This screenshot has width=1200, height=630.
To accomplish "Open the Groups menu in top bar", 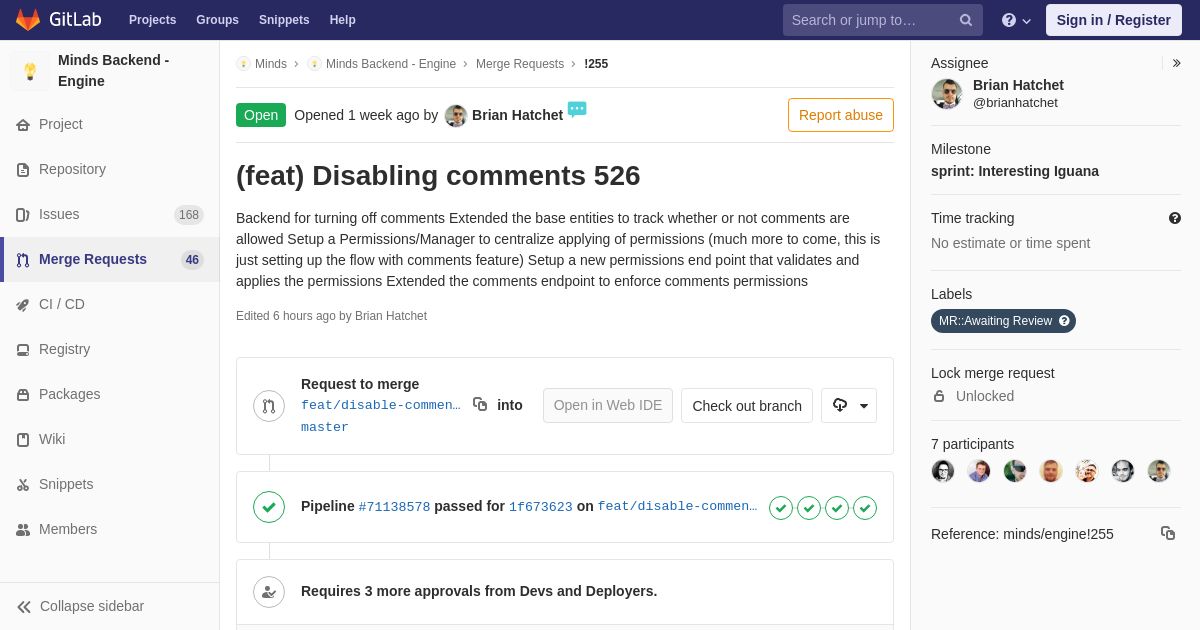I will [217, 20].
